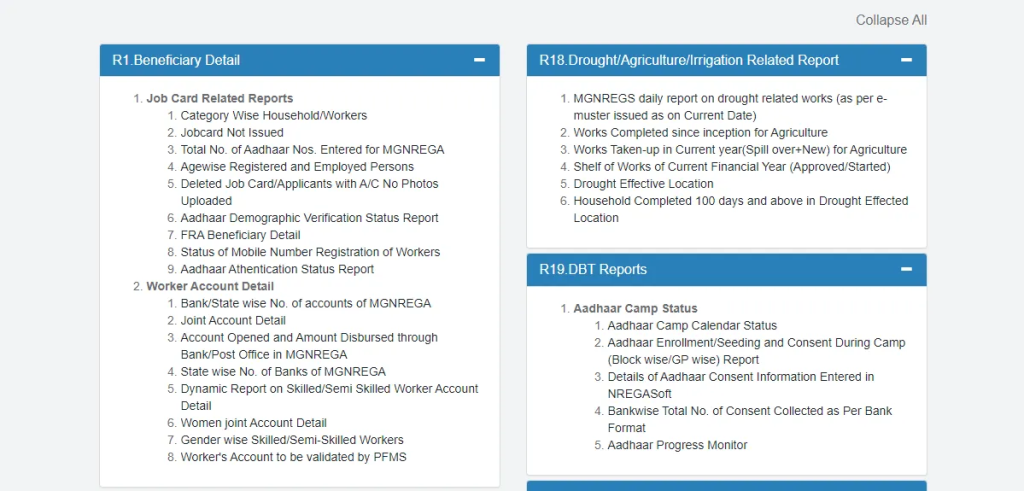
Task: Select the Aadhaar Camp Status heading
Action: tap(635, 308)
